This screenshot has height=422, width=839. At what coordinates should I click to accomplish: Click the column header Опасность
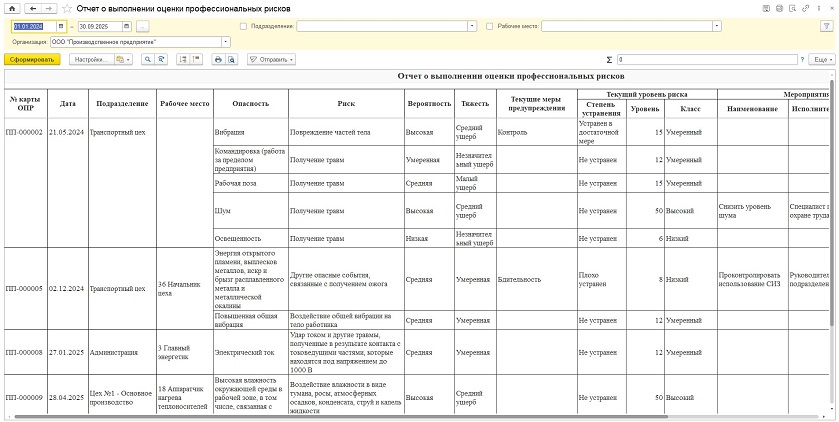pyautogui.click(x=250, y=104)
